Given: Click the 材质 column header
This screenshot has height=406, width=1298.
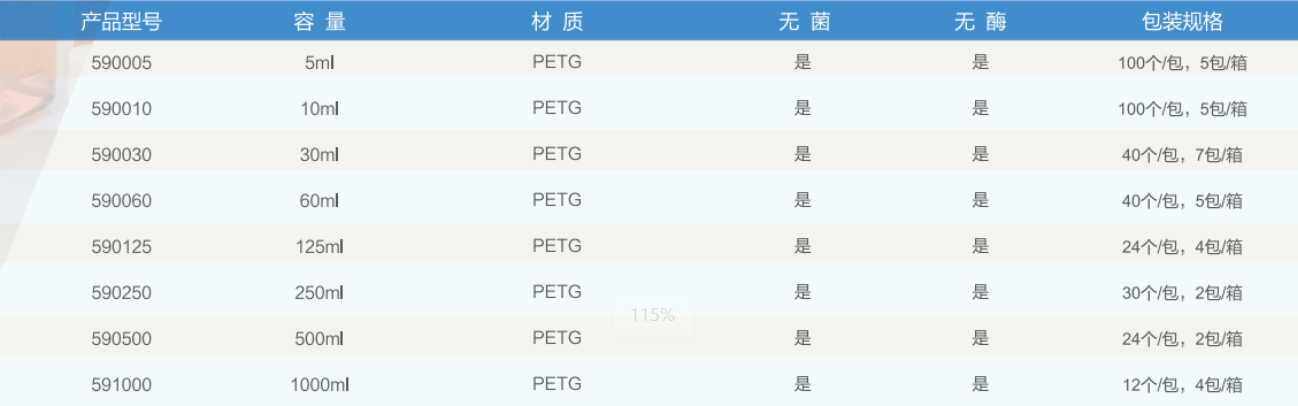Looking at the screenshot, I should (x=557, y=22).
